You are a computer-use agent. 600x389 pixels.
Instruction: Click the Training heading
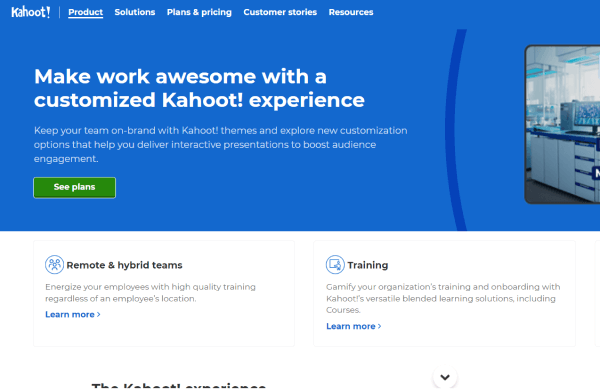coord(368,265)
